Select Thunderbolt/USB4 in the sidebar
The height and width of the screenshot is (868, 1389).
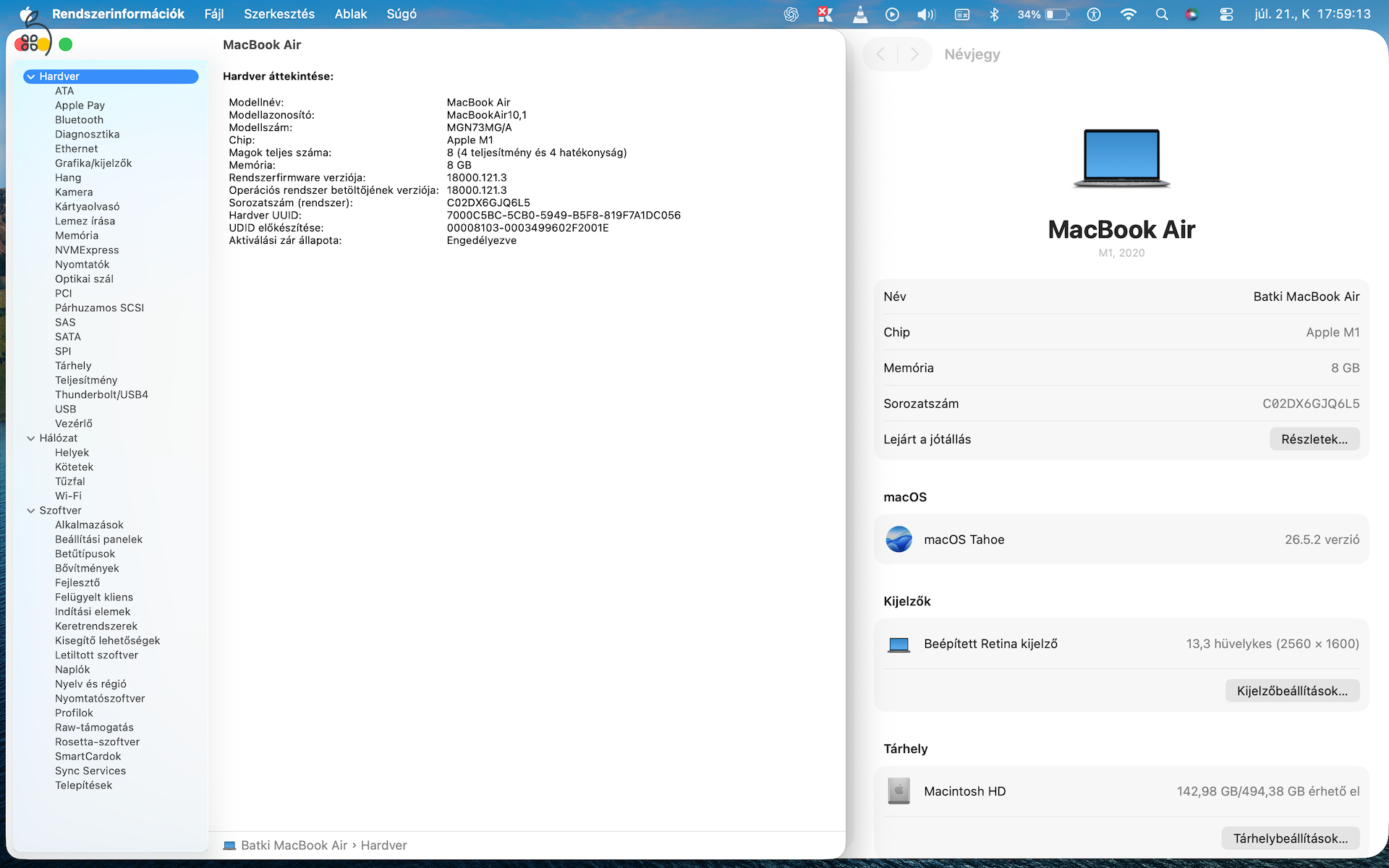pyautogui.click(x=101, y=395)
